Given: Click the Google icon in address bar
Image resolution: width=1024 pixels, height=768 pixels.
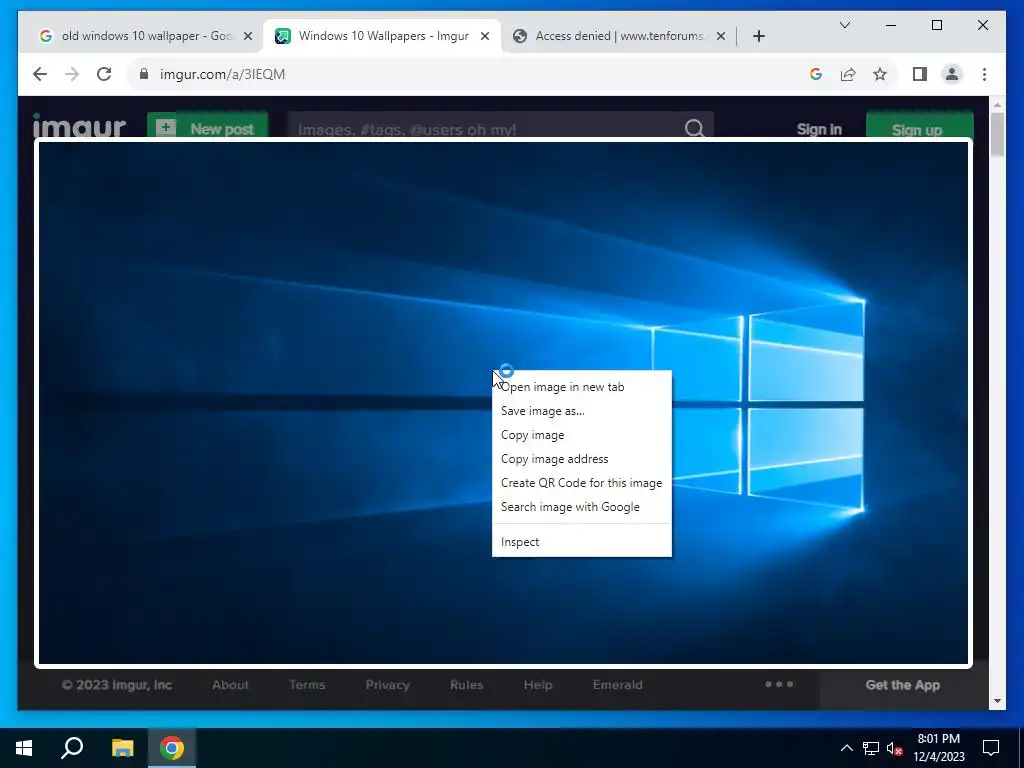Looking at the screenshot, I should [816, 74].
